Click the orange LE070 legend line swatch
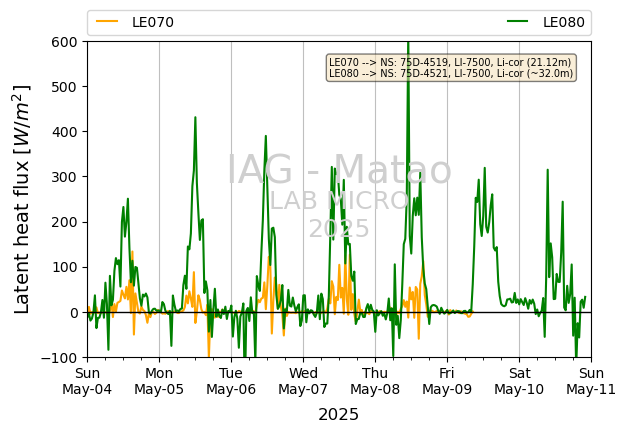 click(107, 22)
